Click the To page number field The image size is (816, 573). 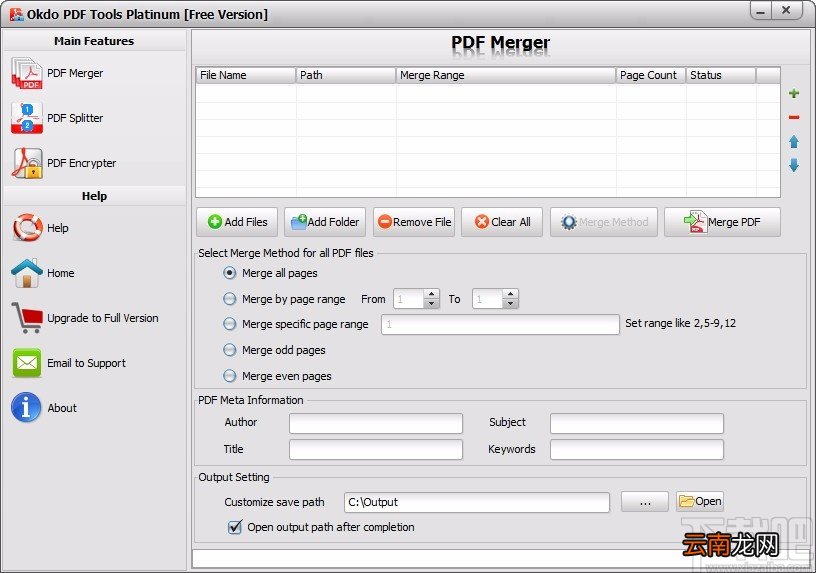(488, 299)
